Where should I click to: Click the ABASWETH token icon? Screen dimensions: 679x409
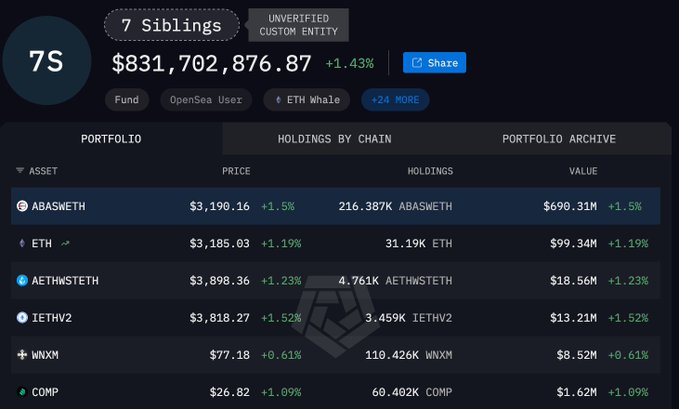[22, 206]
